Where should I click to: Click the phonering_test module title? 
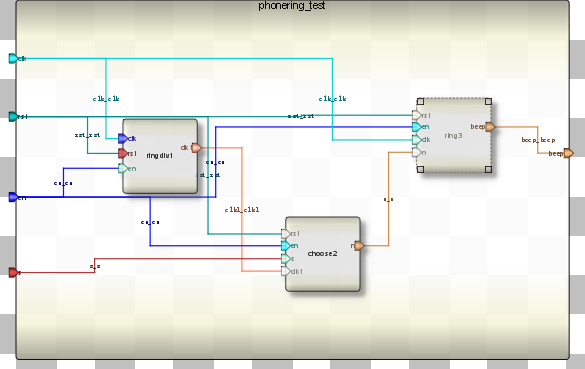point(292,6)
